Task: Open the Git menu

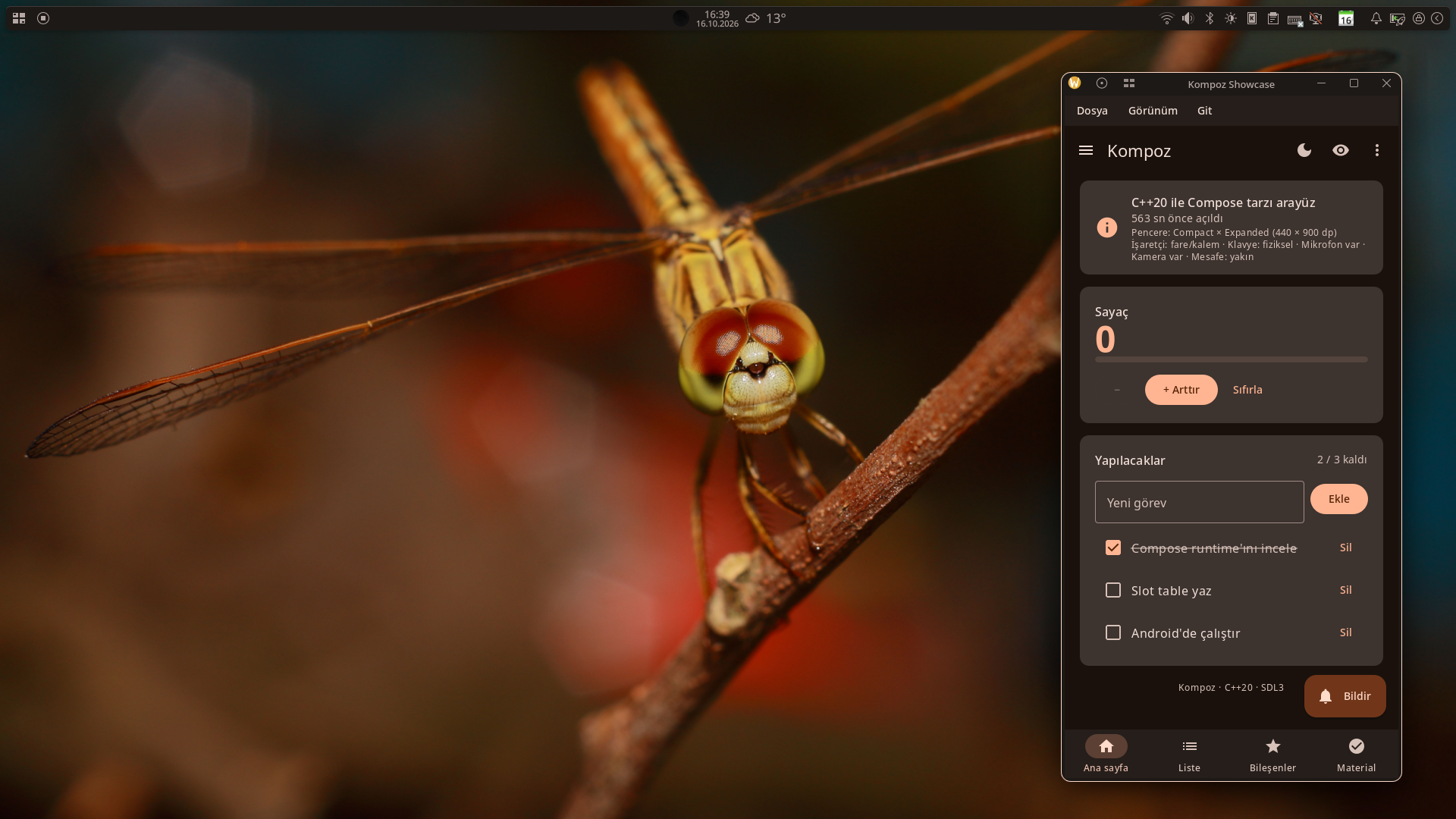Action: (1203, 111)
